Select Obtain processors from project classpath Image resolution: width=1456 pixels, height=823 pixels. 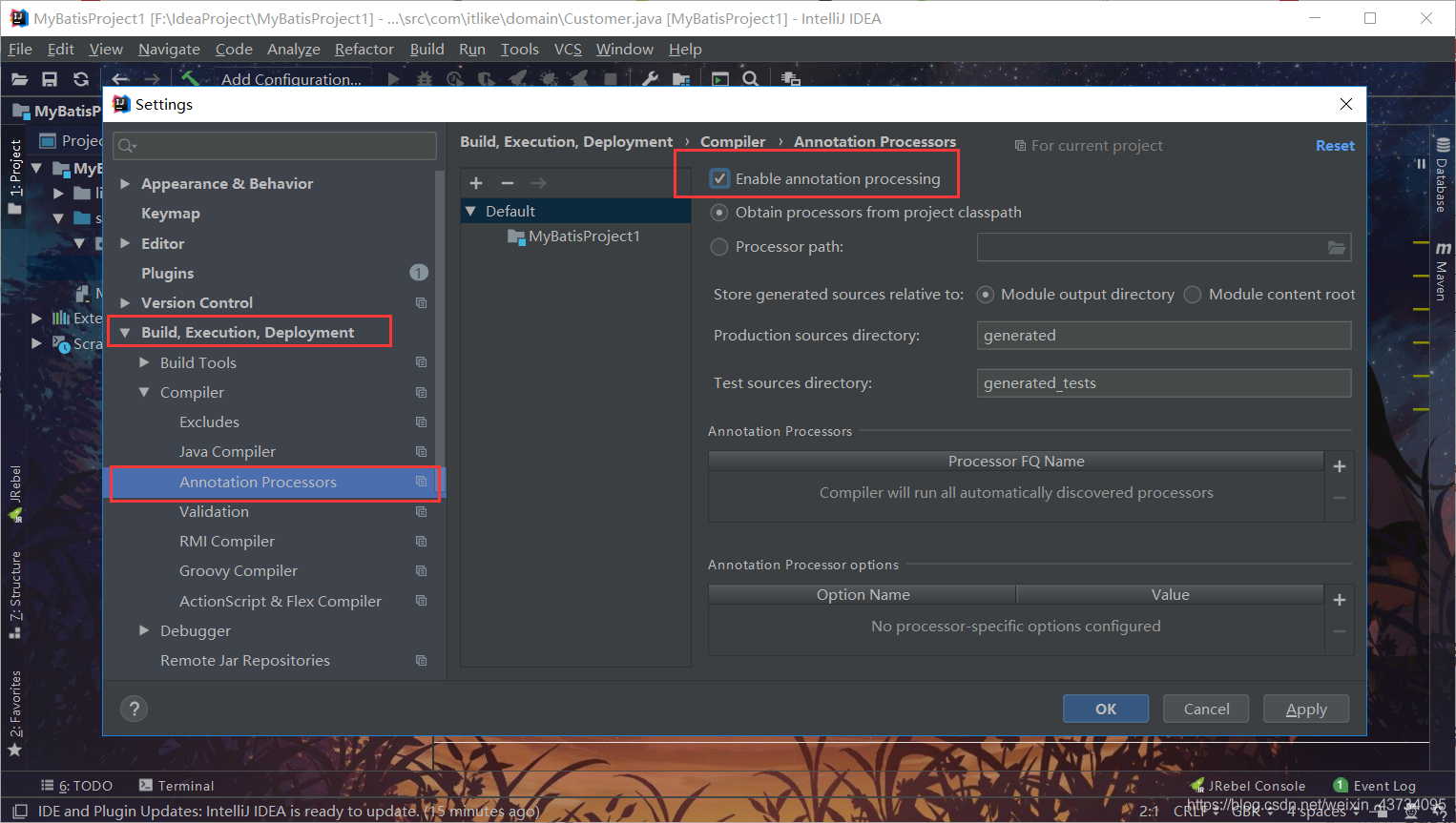point(719,212)
